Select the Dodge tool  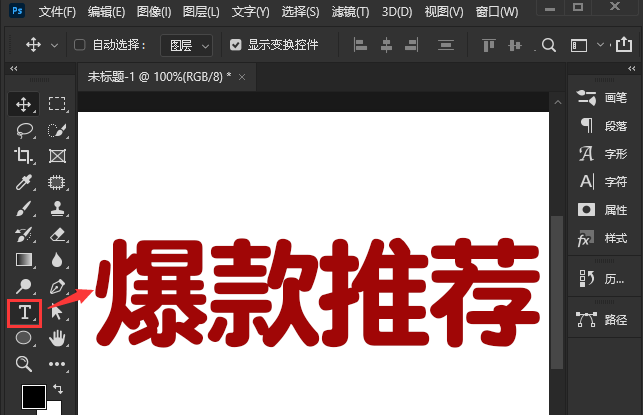(x=24, y=286)
